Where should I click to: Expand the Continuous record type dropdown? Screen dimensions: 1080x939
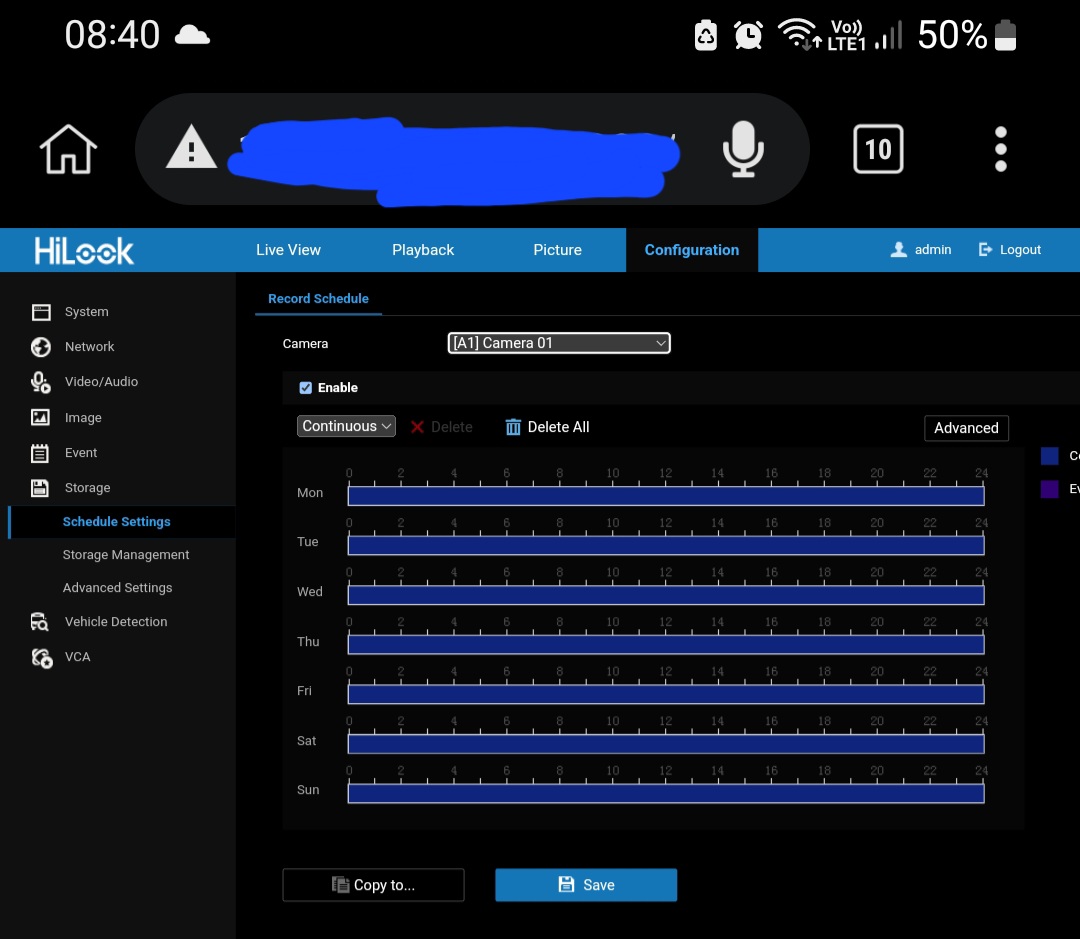pos(346,426)
